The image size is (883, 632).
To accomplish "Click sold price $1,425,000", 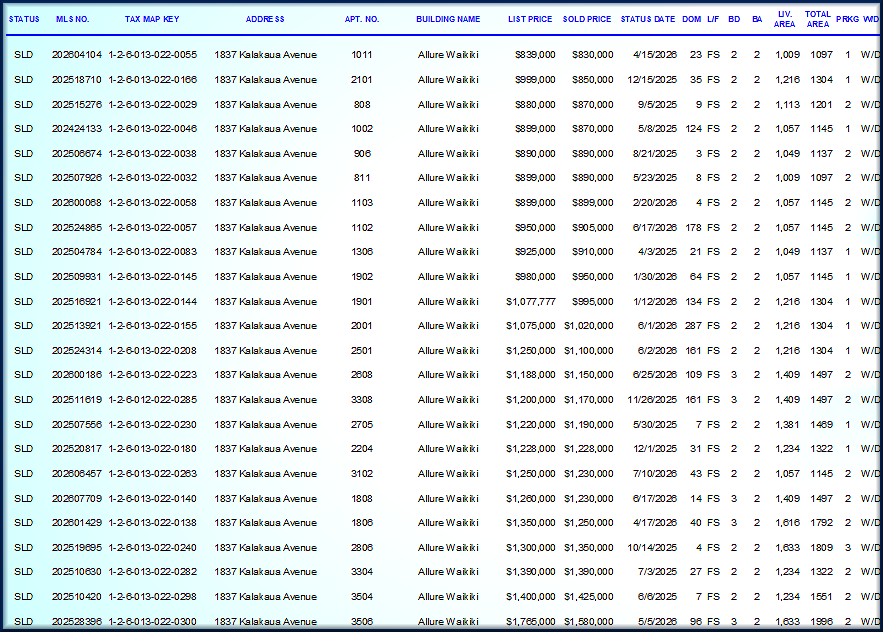I will point(588,597).
